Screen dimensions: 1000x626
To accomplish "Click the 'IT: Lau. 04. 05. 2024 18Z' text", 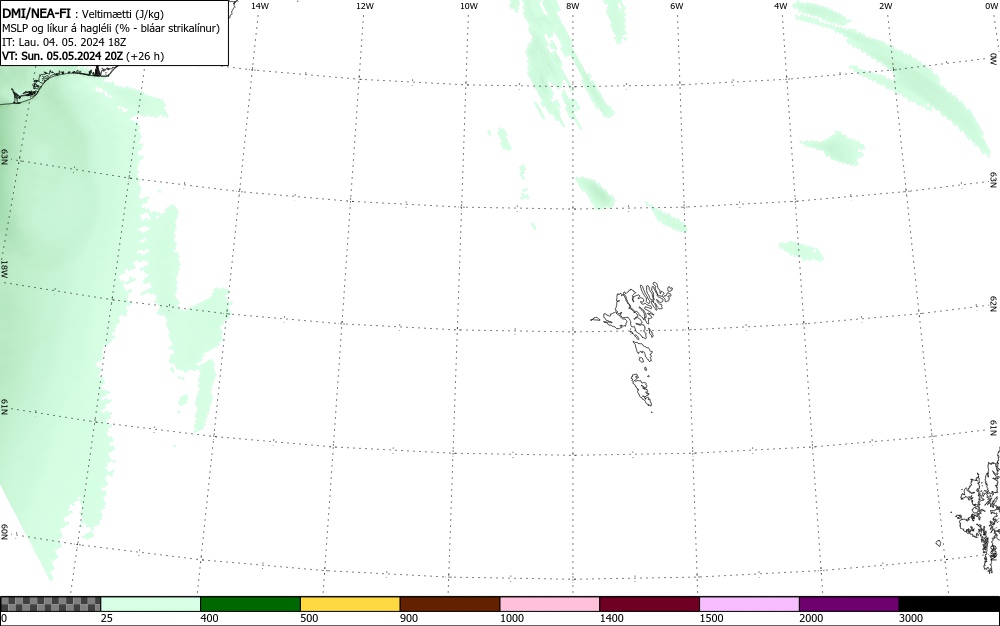I will point(64,42).
